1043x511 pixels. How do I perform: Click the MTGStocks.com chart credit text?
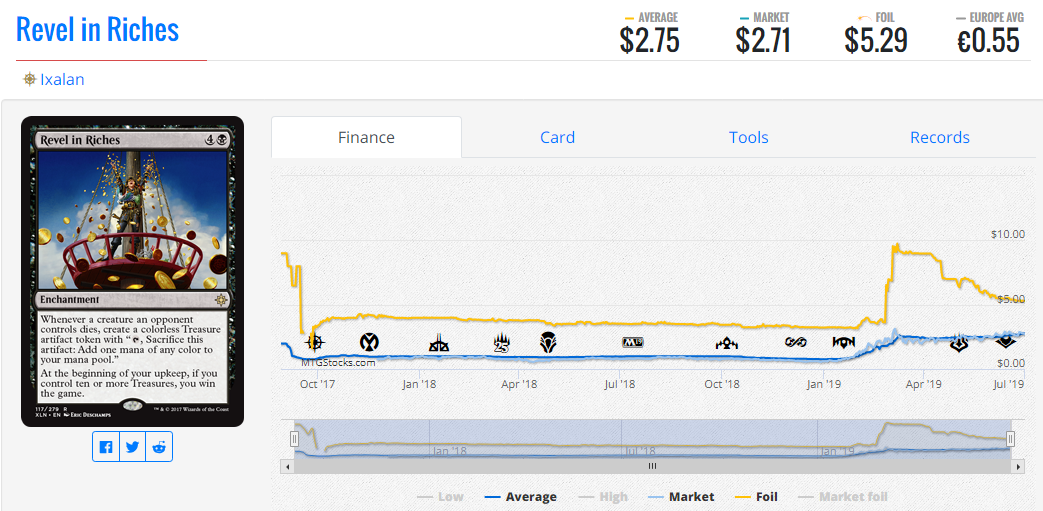coord(338,363)
